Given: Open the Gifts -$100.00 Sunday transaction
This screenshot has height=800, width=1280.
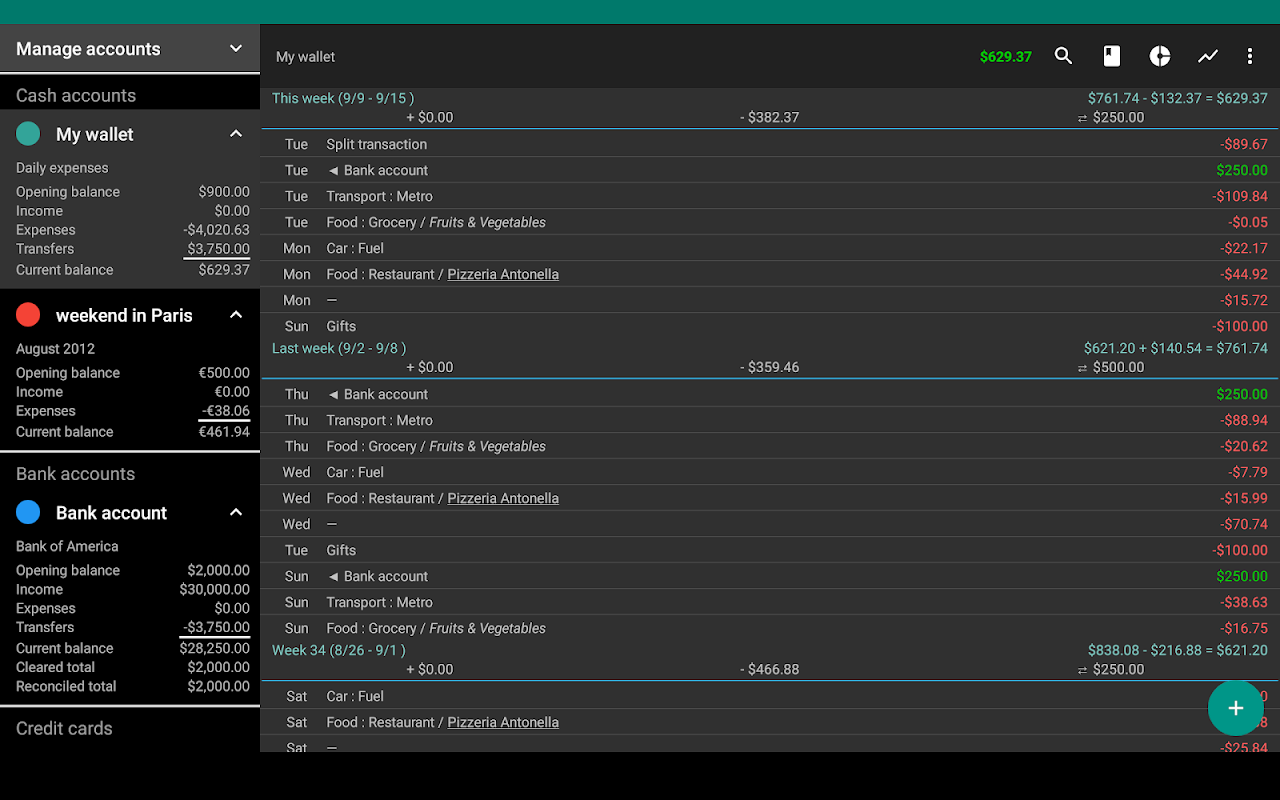Looking at the screenshot, I should click(770, 326).
